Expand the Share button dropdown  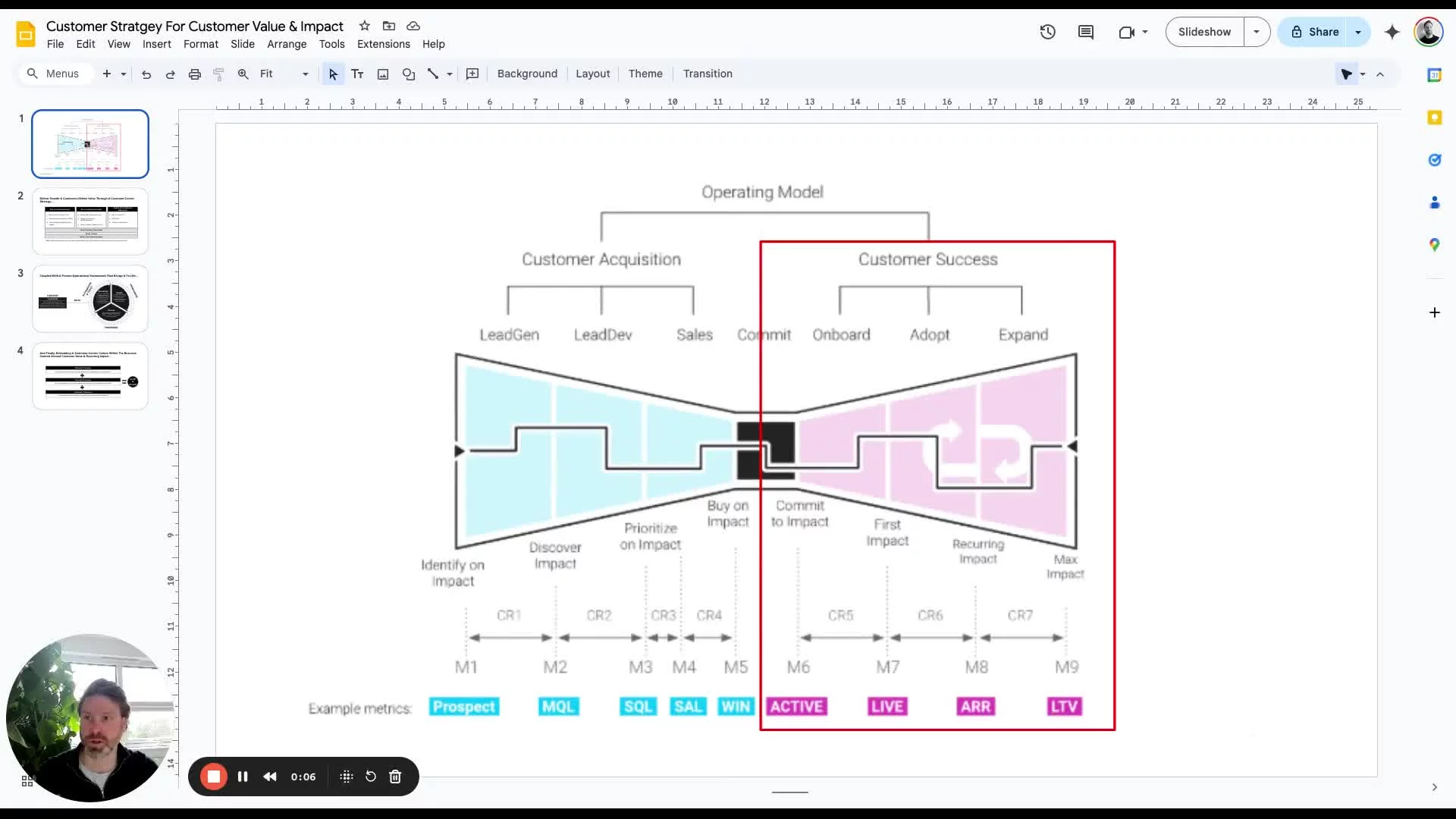click(1358, 32)
